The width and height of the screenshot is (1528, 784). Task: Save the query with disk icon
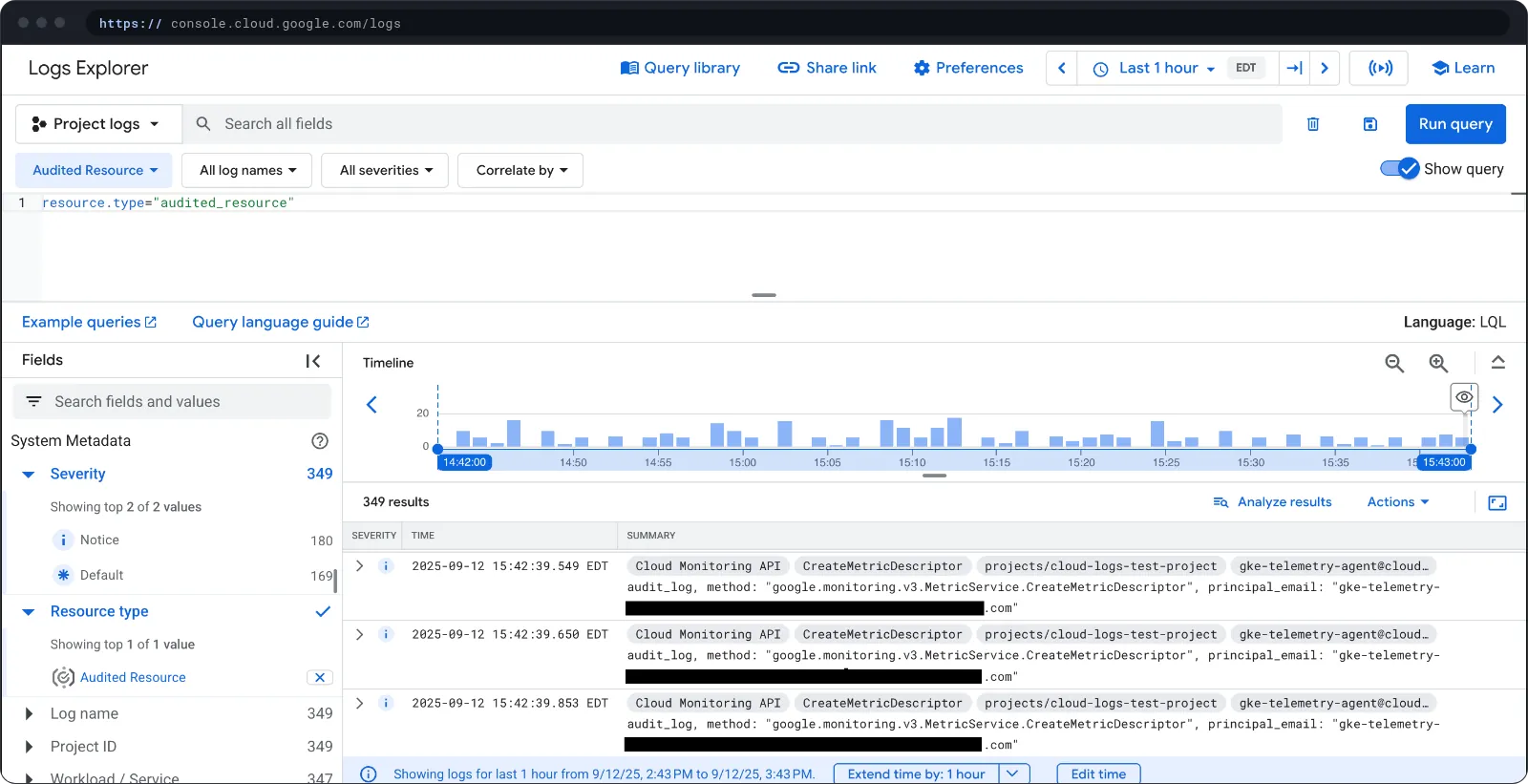(1370, 124)
